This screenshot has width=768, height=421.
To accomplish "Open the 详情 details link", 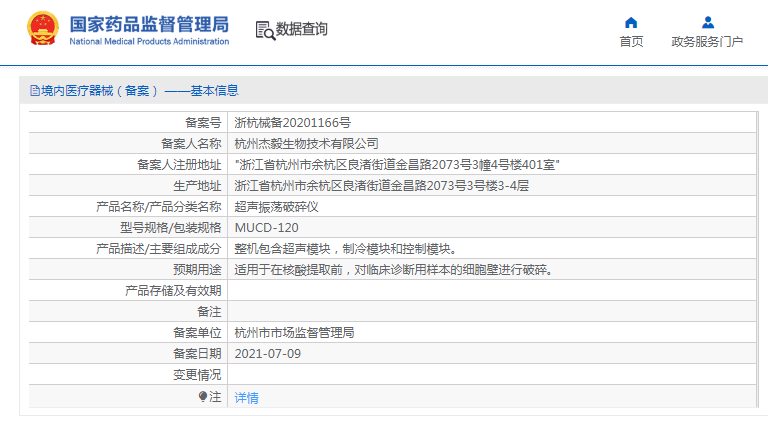I will point(246,398).
